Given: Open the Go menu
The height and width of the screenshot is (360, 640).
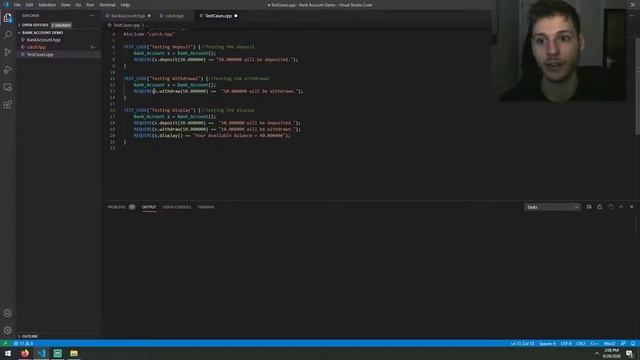Looking at the screenshot, I should pyautogui.click(x=78, y=5).
